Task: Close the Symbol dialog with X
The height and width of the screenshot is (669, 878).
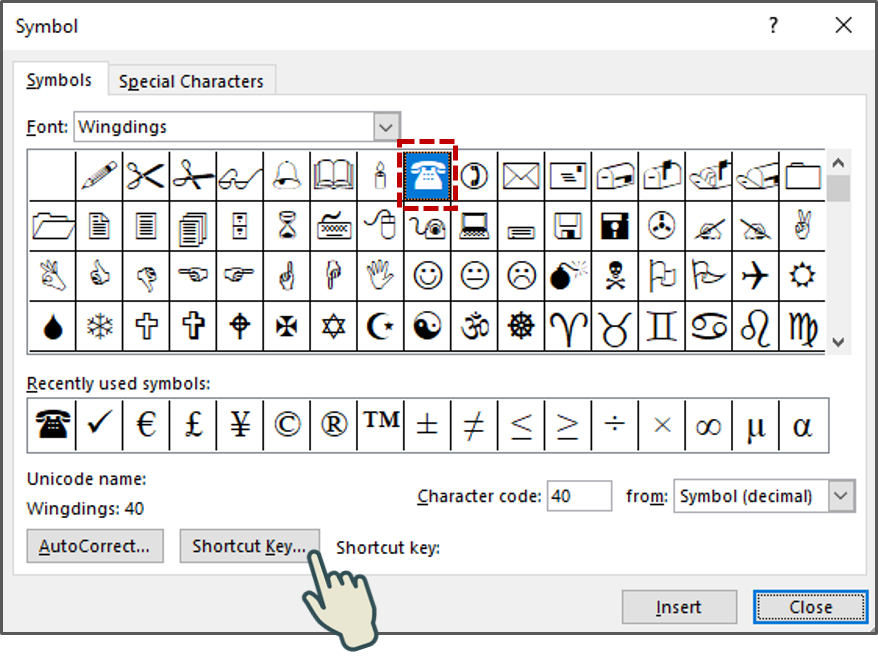Action: [843, 25]
